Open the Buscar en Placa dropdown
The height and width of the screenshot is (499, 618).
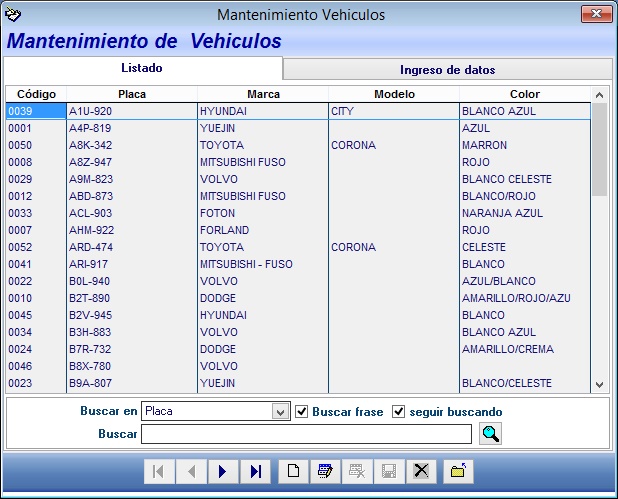pos(280,411)
